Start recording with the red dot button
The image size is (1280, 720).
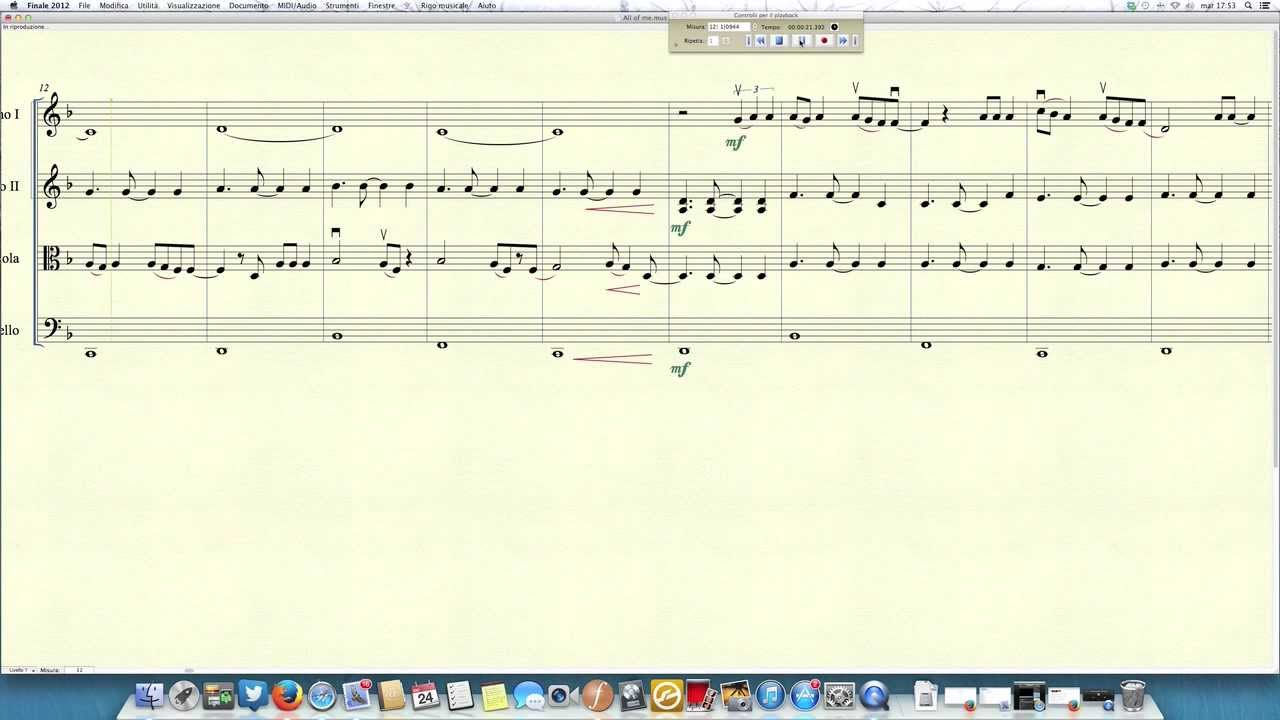[x=824, y=41]
